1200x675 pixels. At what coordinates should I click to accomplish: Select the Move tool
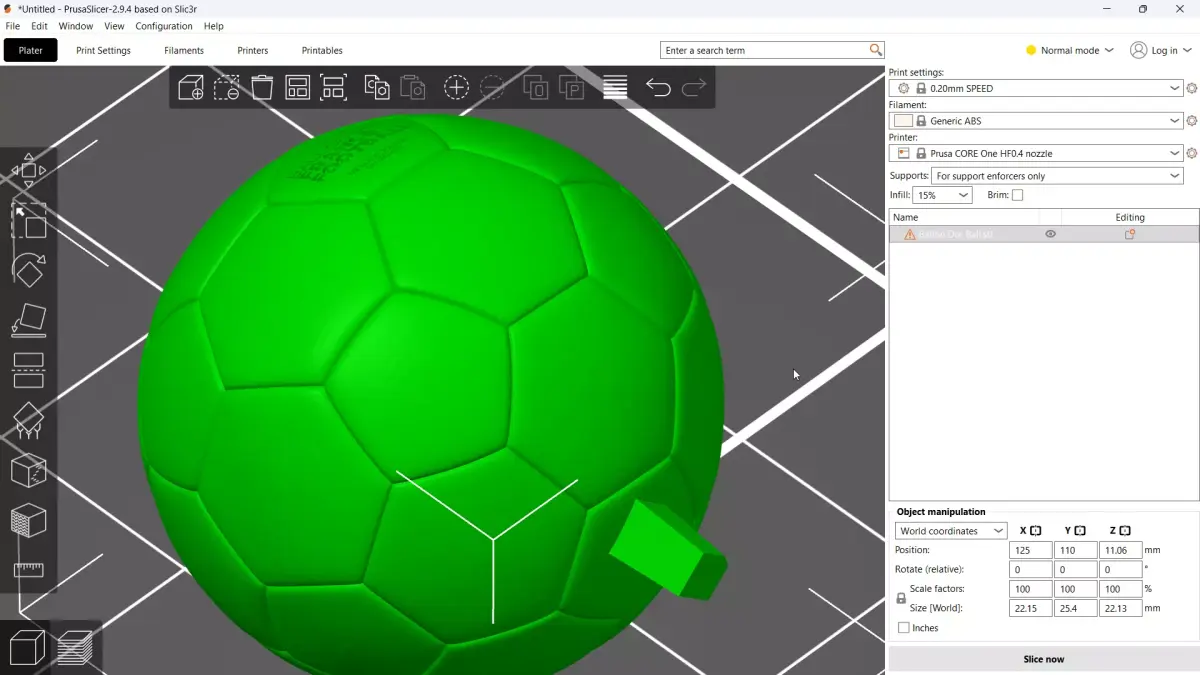click(x=28, y=171)
